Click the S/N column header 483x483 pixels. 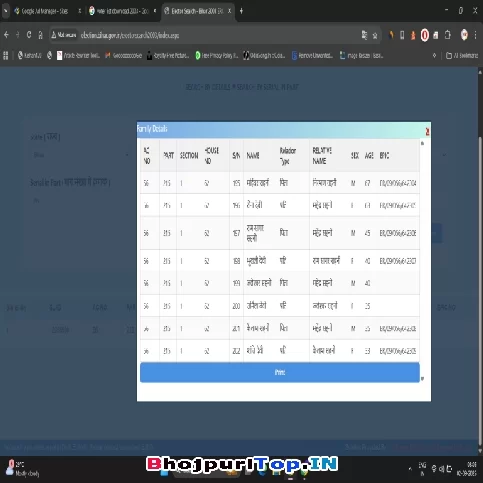[x=236, y=156]
